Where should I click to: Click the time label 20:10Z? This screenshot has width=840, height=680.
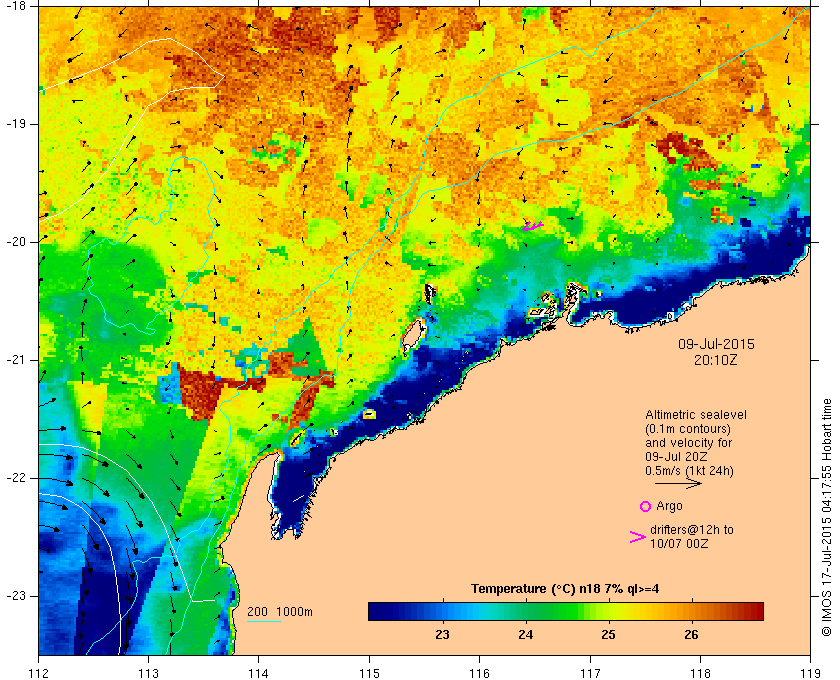pos(715,360)
